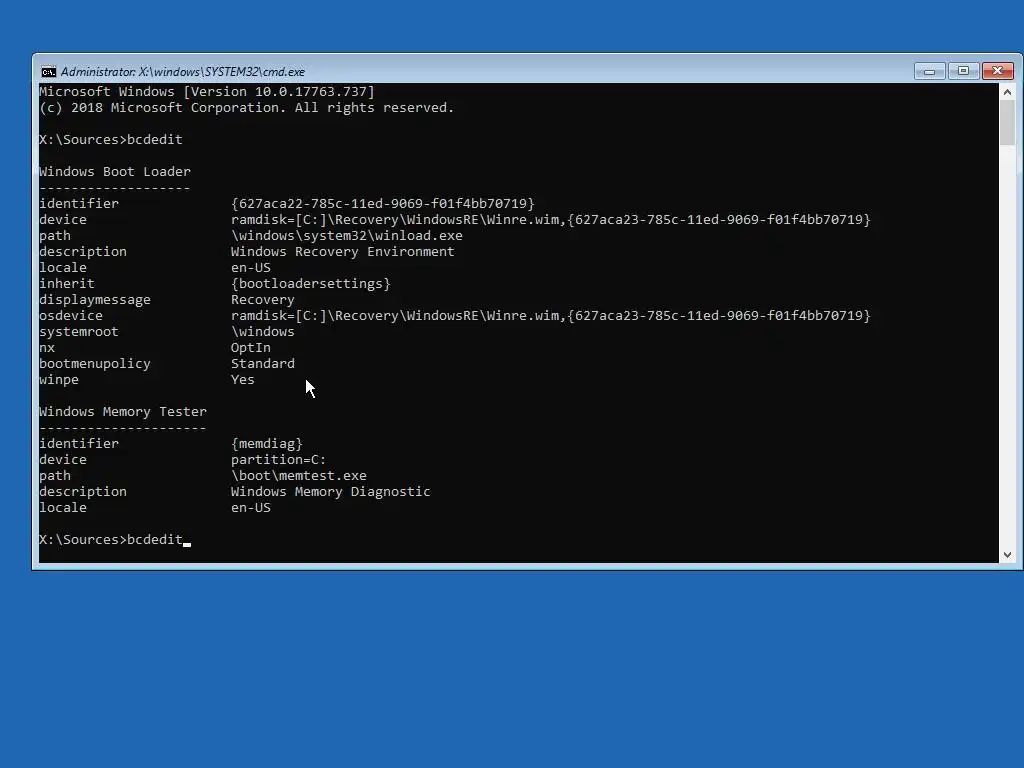Click the 'bootmenupolicy' field label
The image size is (1024, 768).
pyautogui.click(x=95, y=364)
